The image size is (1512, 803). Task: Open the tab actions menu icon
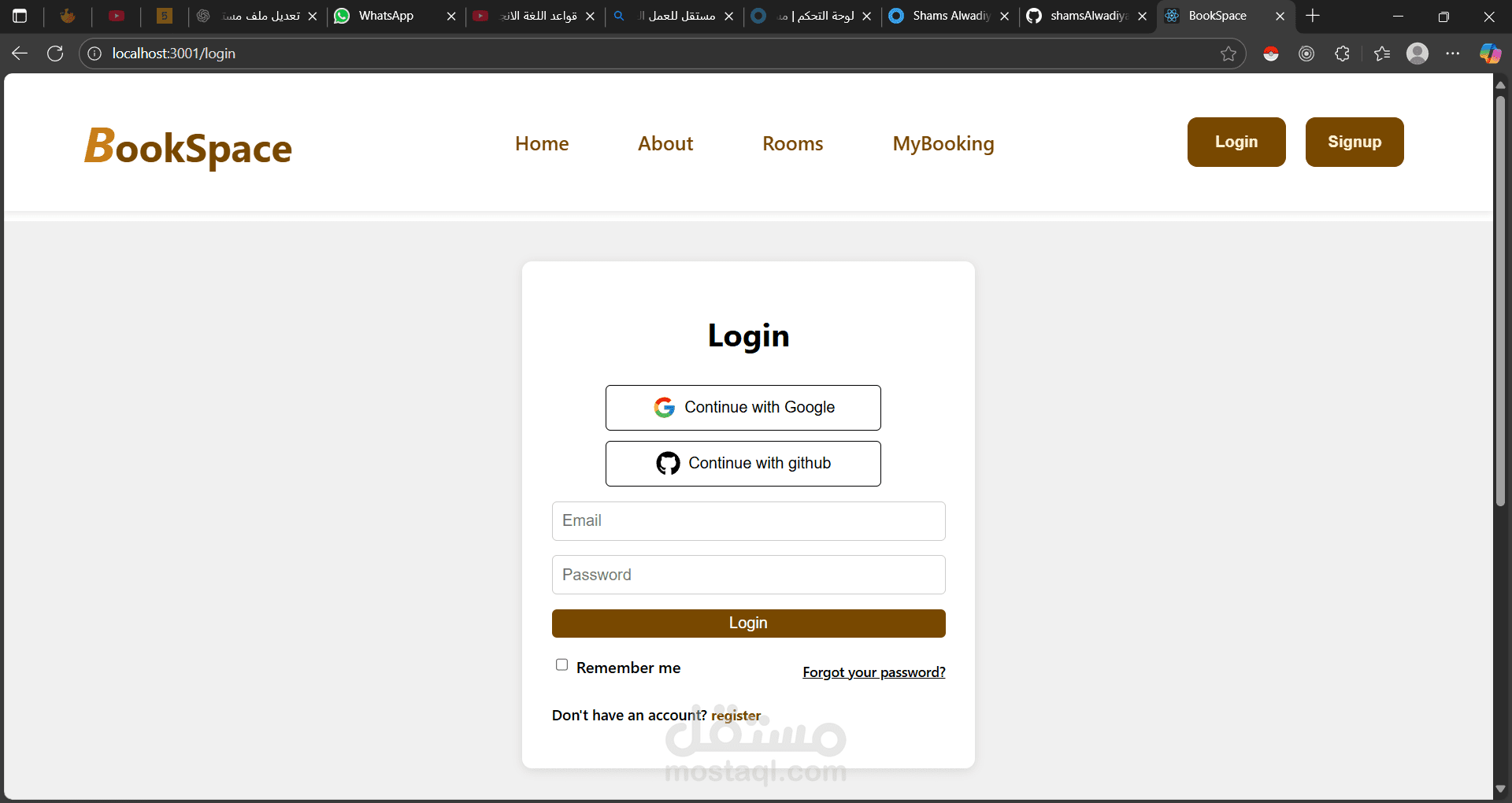20,16
